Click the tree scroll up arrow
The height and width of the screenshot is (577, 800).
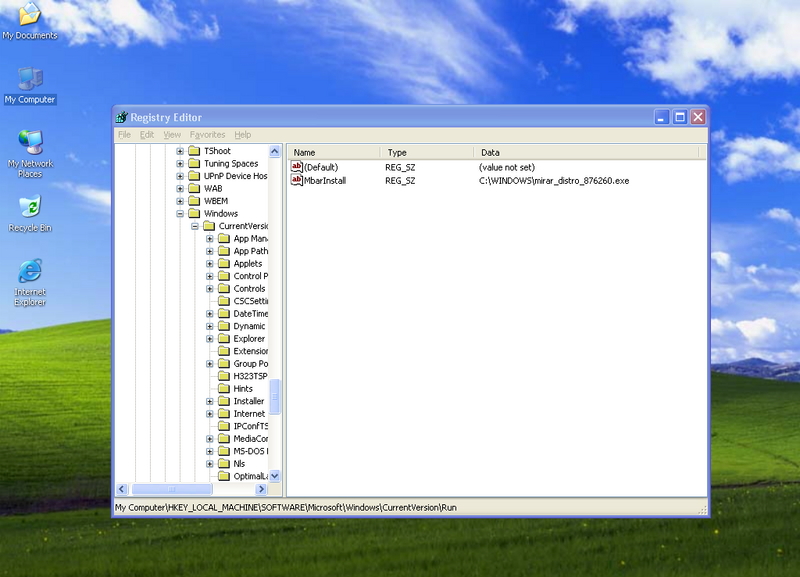tap(274, 151)
